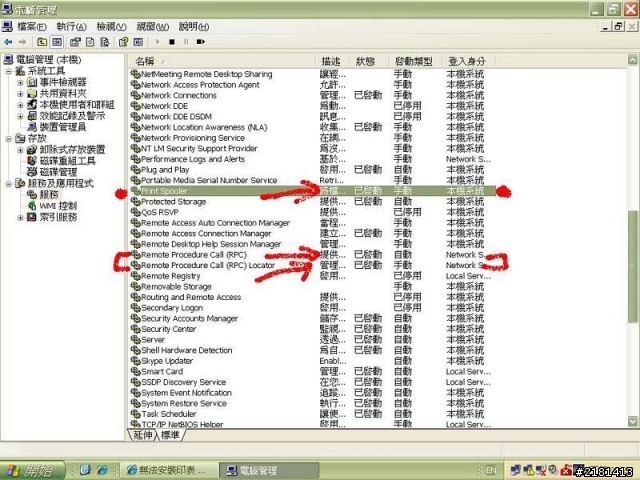Expand the 事件檢視器 branch

pyautogui.click(x=20, y=82)
